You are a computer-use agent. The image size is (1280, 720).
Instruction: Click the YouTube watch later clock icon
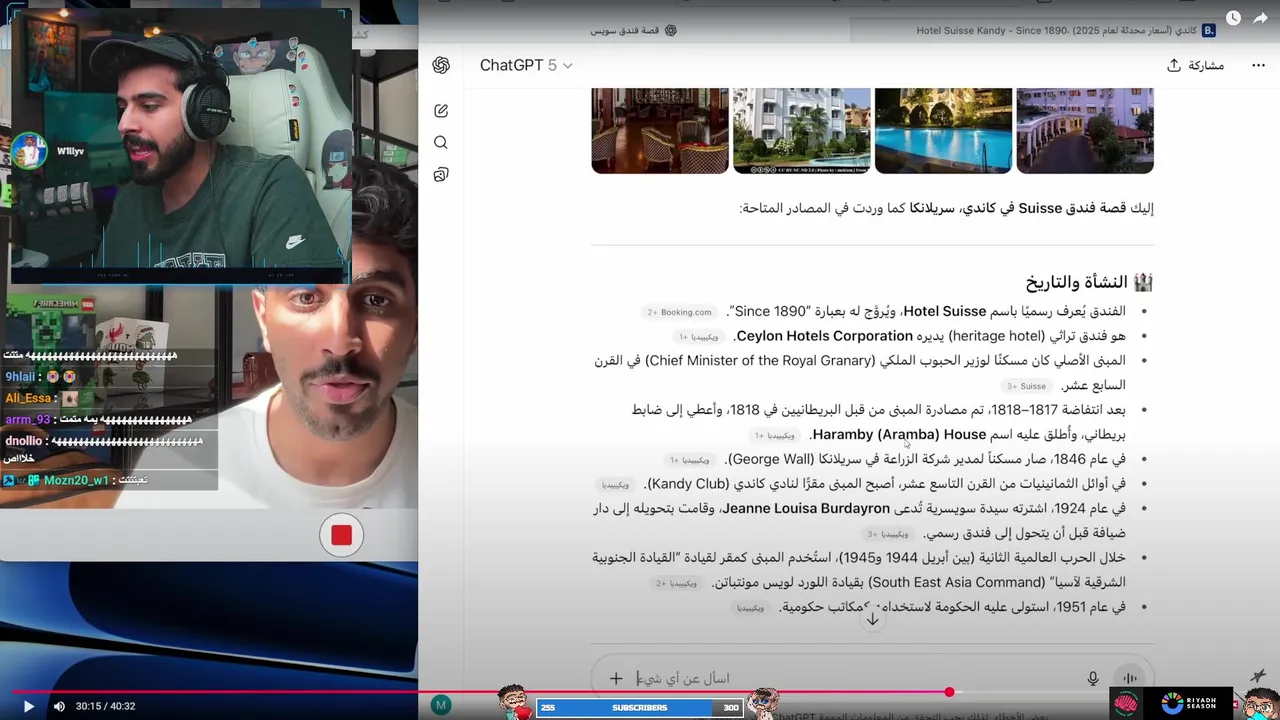point(1233,18)
